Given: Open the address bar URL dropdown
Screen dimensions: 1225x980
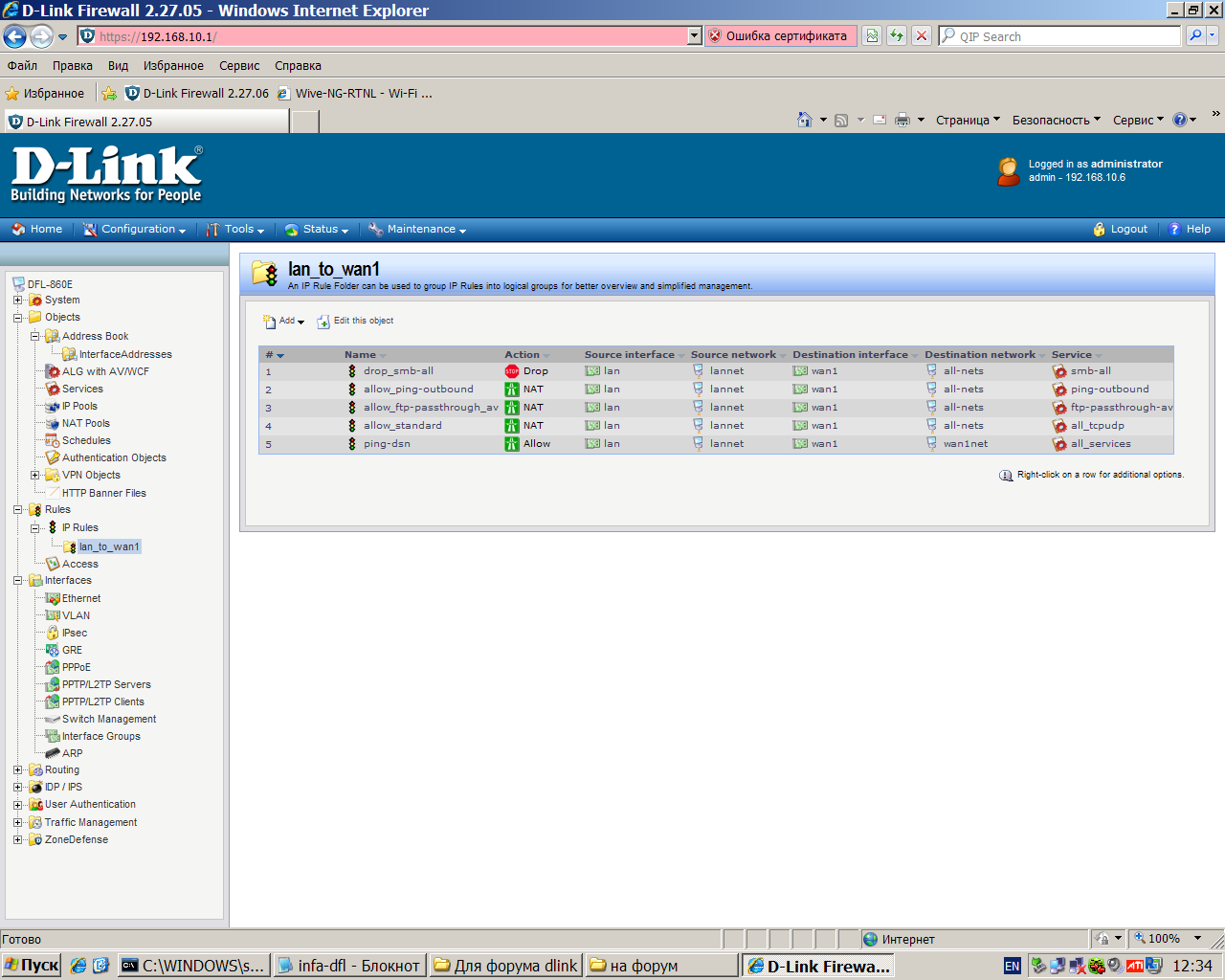Looking at the screenshot, I should tap(695, 35).
